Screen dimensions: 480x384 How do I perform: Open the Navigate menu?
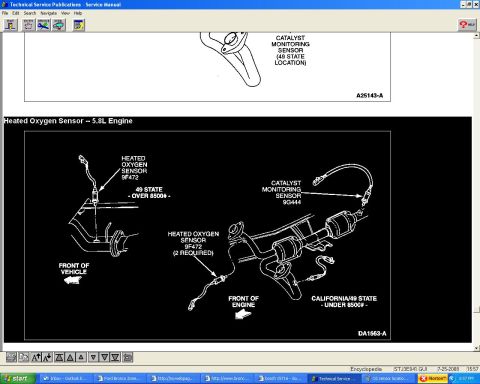click(49, 13)
